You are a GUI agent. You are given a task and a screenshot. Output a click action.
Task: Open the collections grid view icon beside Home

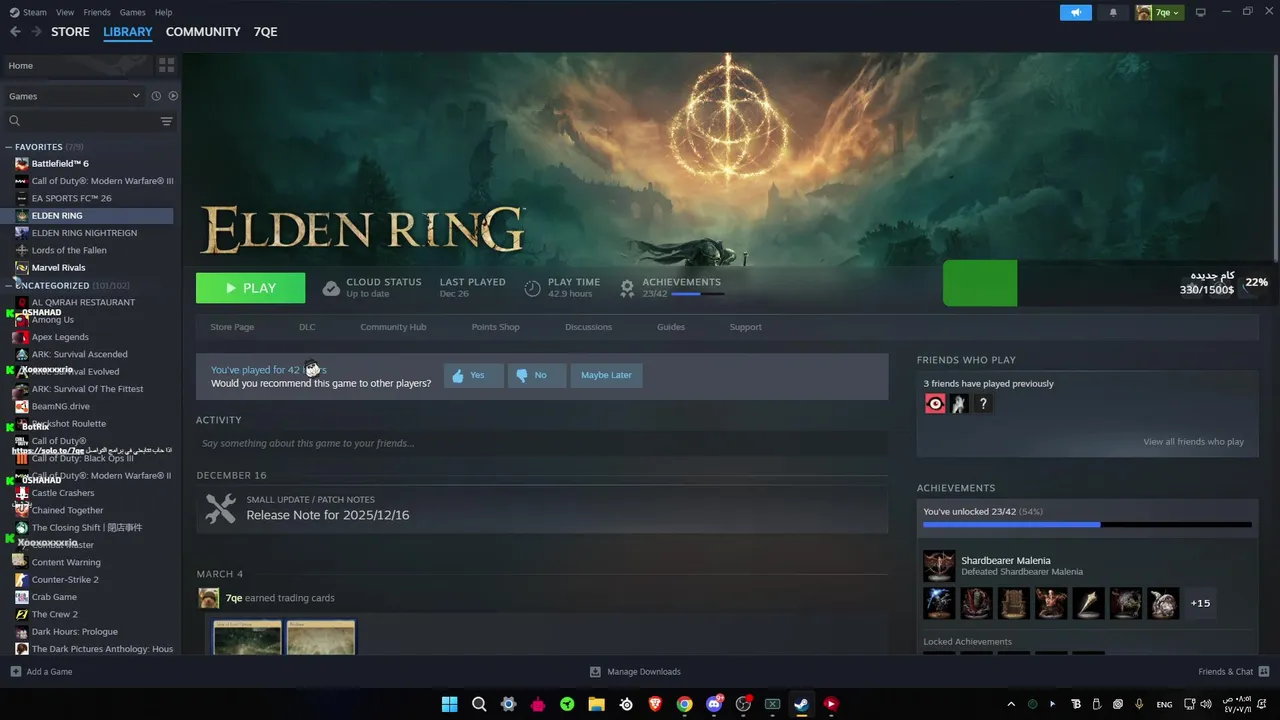click(x=166, y=65)
